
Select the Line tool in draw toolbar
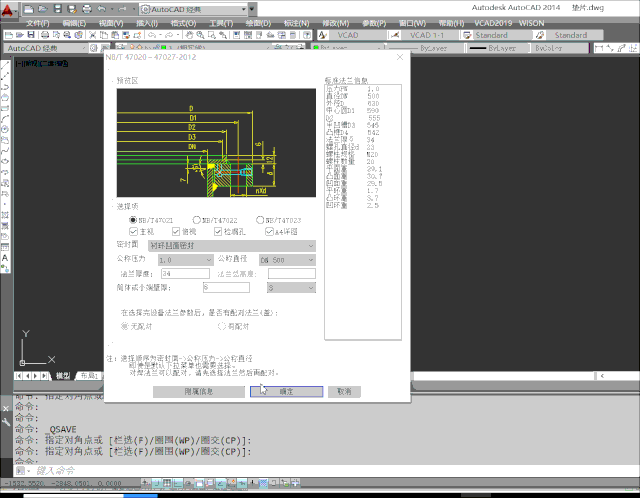coord(5,66)
